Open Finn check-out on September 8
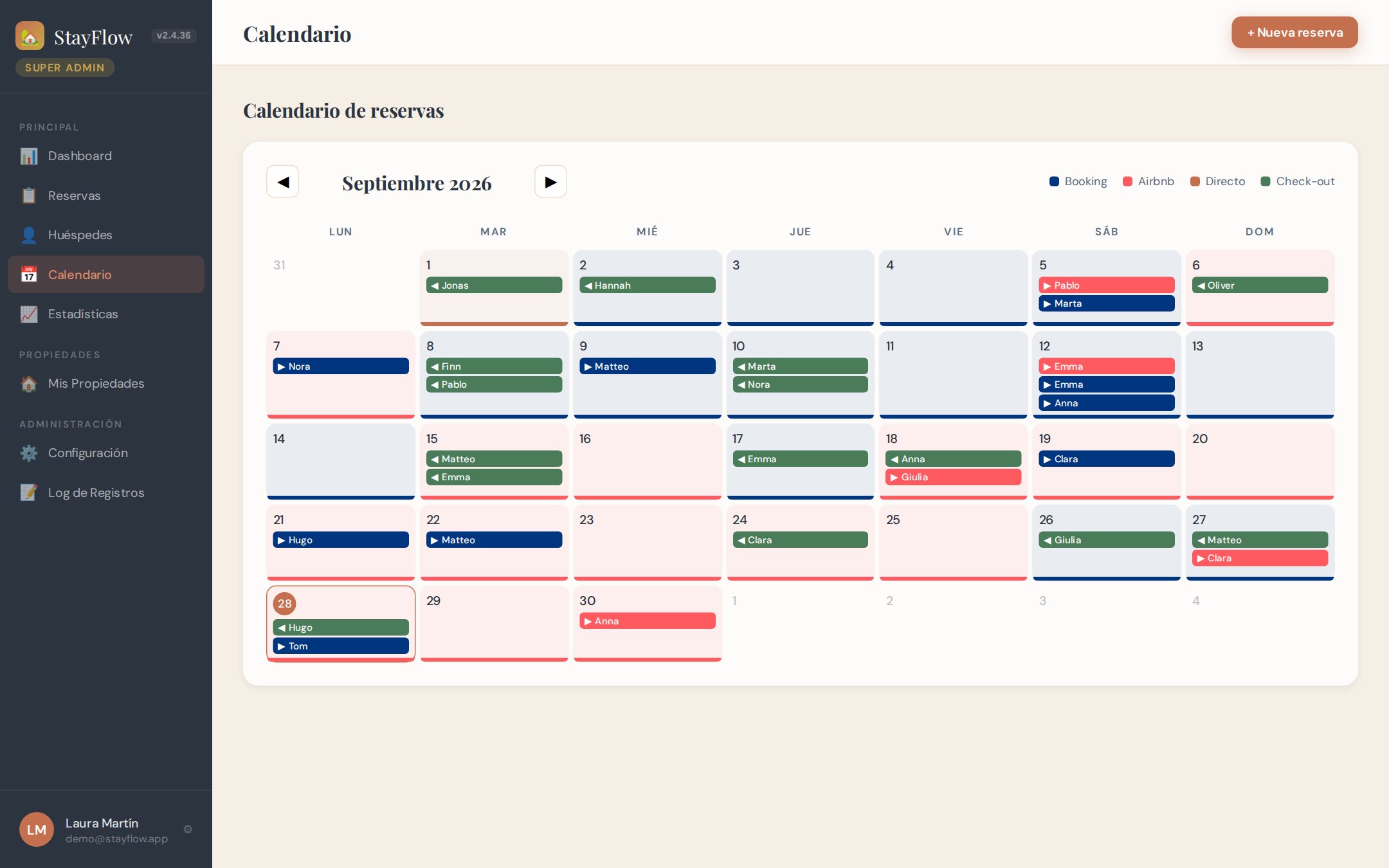Viewport: 1389px width, 868px height. (494, 366)
